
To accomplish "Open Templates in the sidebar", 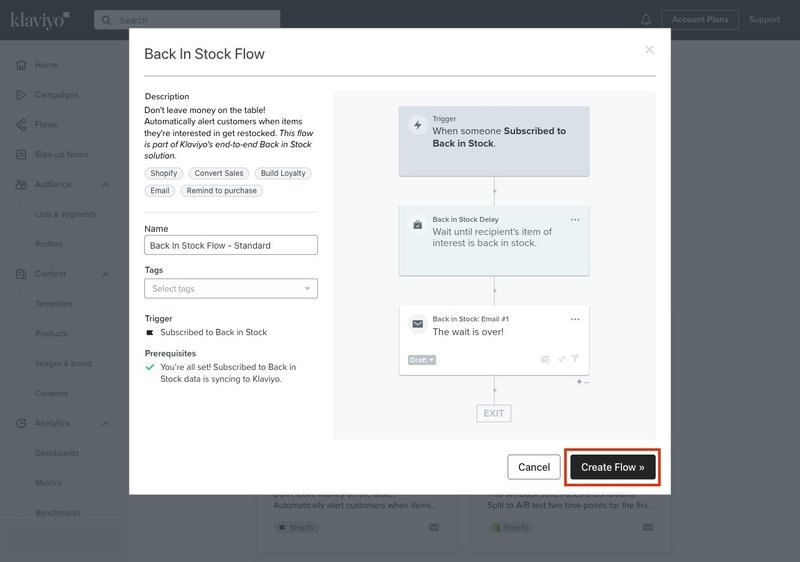I will 54,304.
